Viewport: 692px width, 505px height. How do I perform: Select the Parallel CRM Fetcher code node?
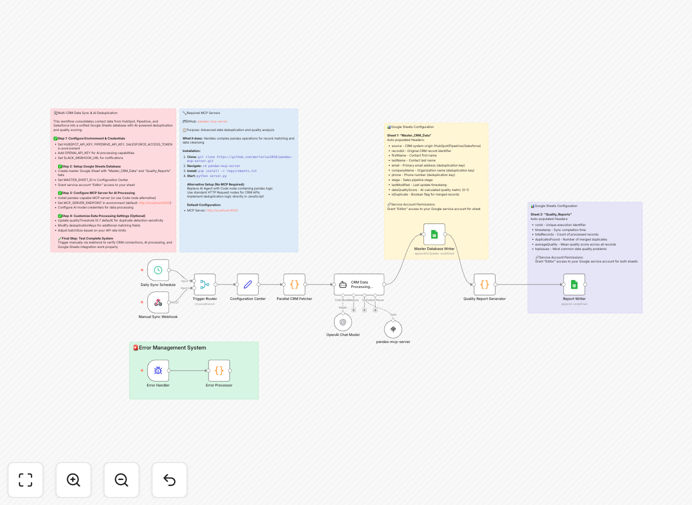[294, 284]
